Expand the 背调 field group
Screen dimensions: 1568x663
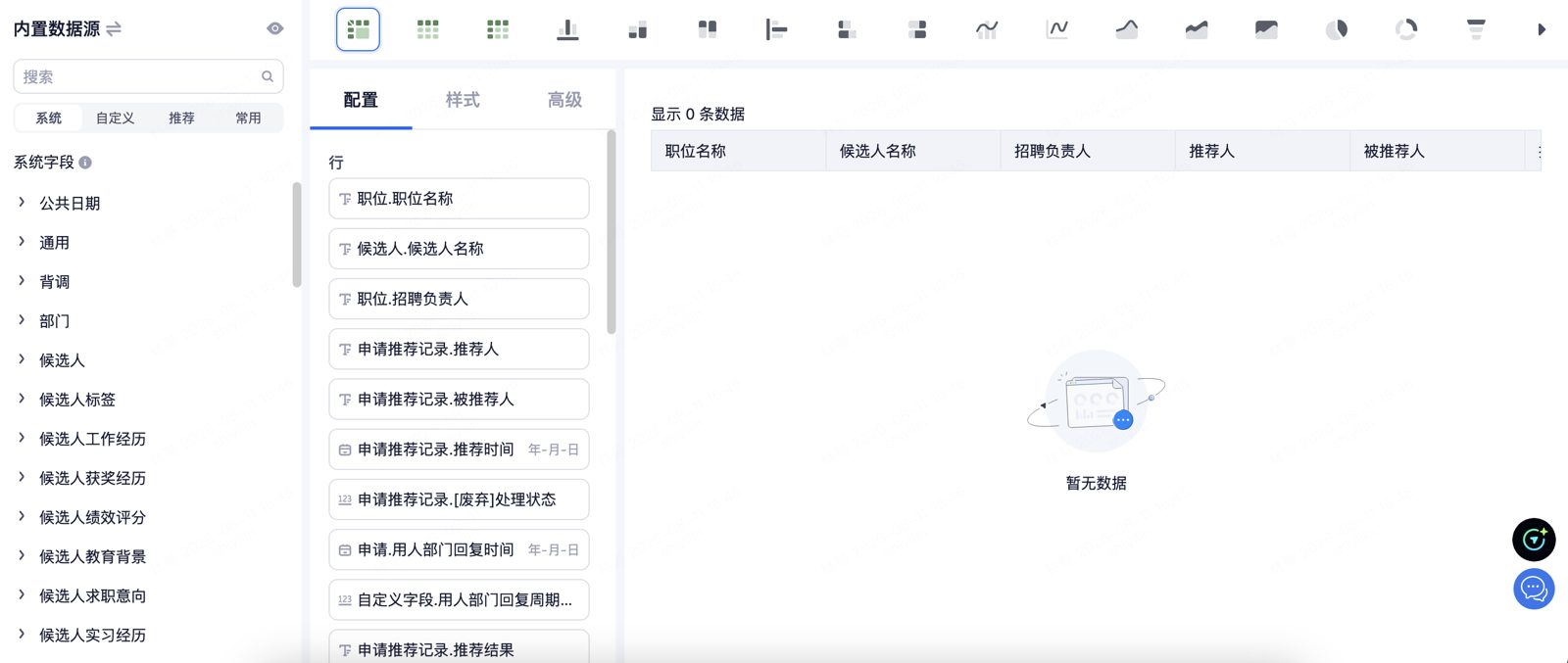click(22, 280)
